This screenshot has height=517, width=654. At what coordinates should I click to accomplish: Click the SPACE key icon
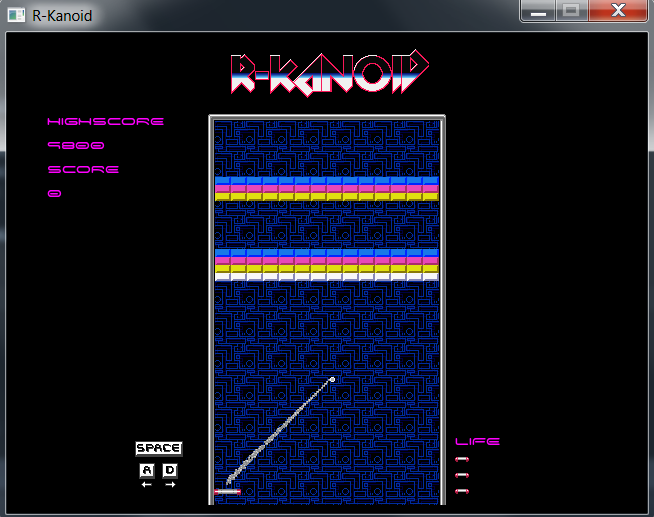tap(158, 448)
